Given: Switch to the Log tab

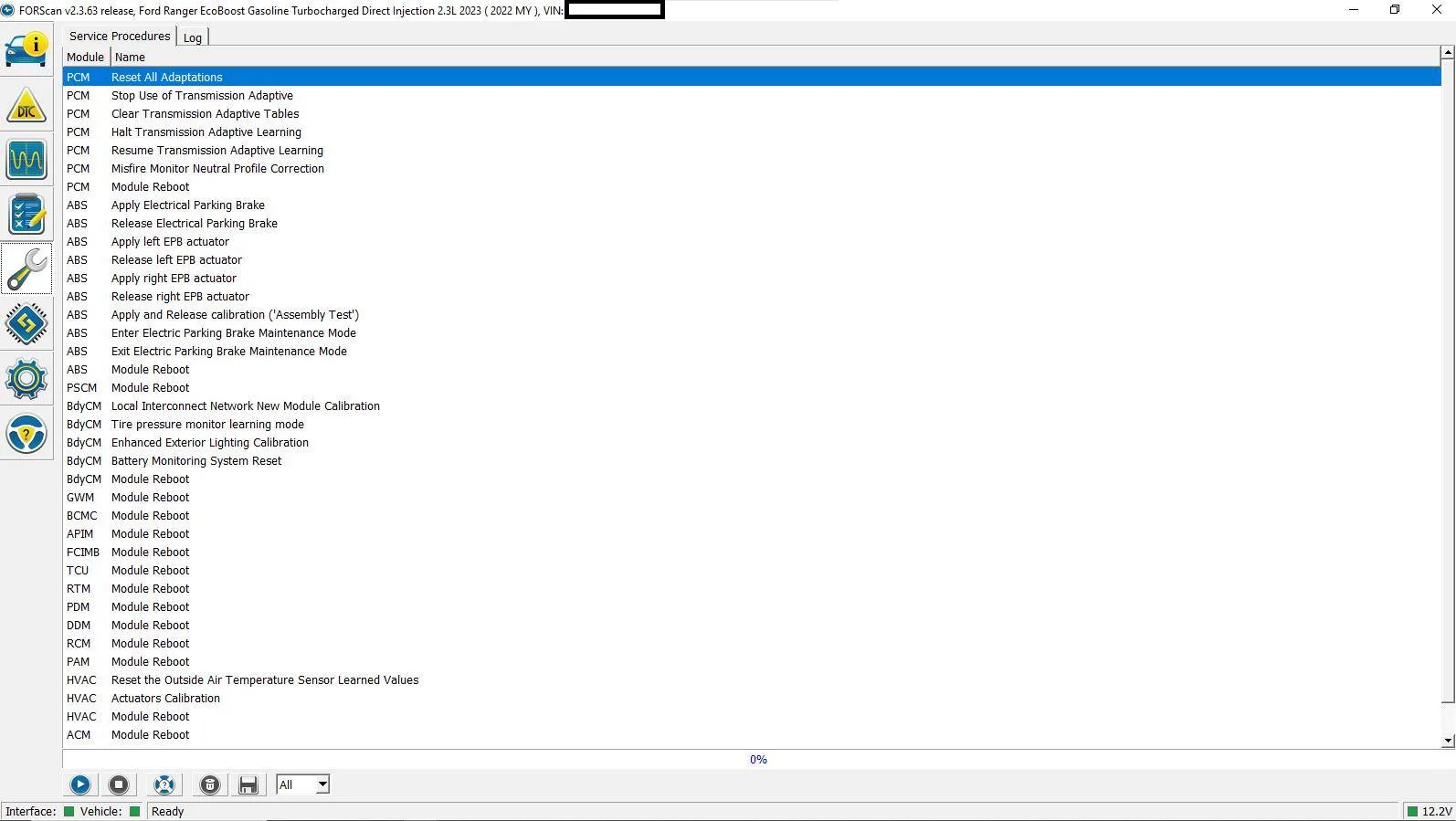Looking at the screenshot, I should tap(193, 37).
